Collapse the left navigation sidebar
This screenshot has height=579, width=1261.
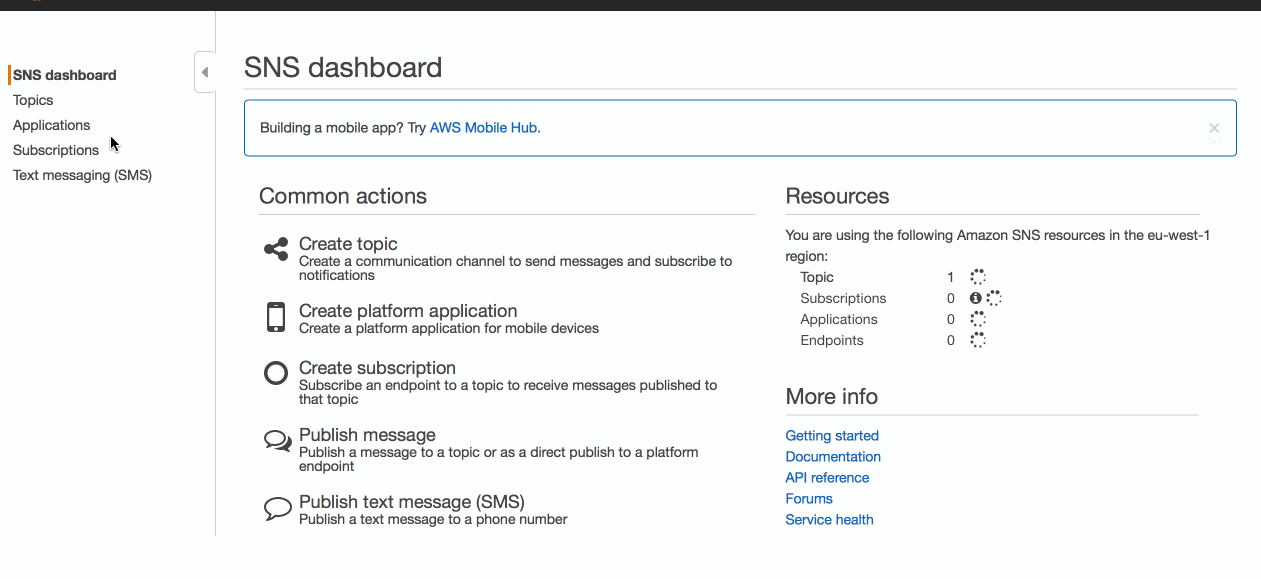tap(205, 72)
